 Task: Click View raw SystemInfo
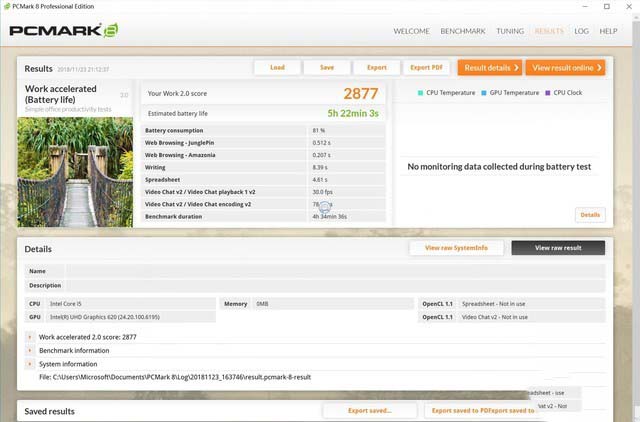point(456,248)
